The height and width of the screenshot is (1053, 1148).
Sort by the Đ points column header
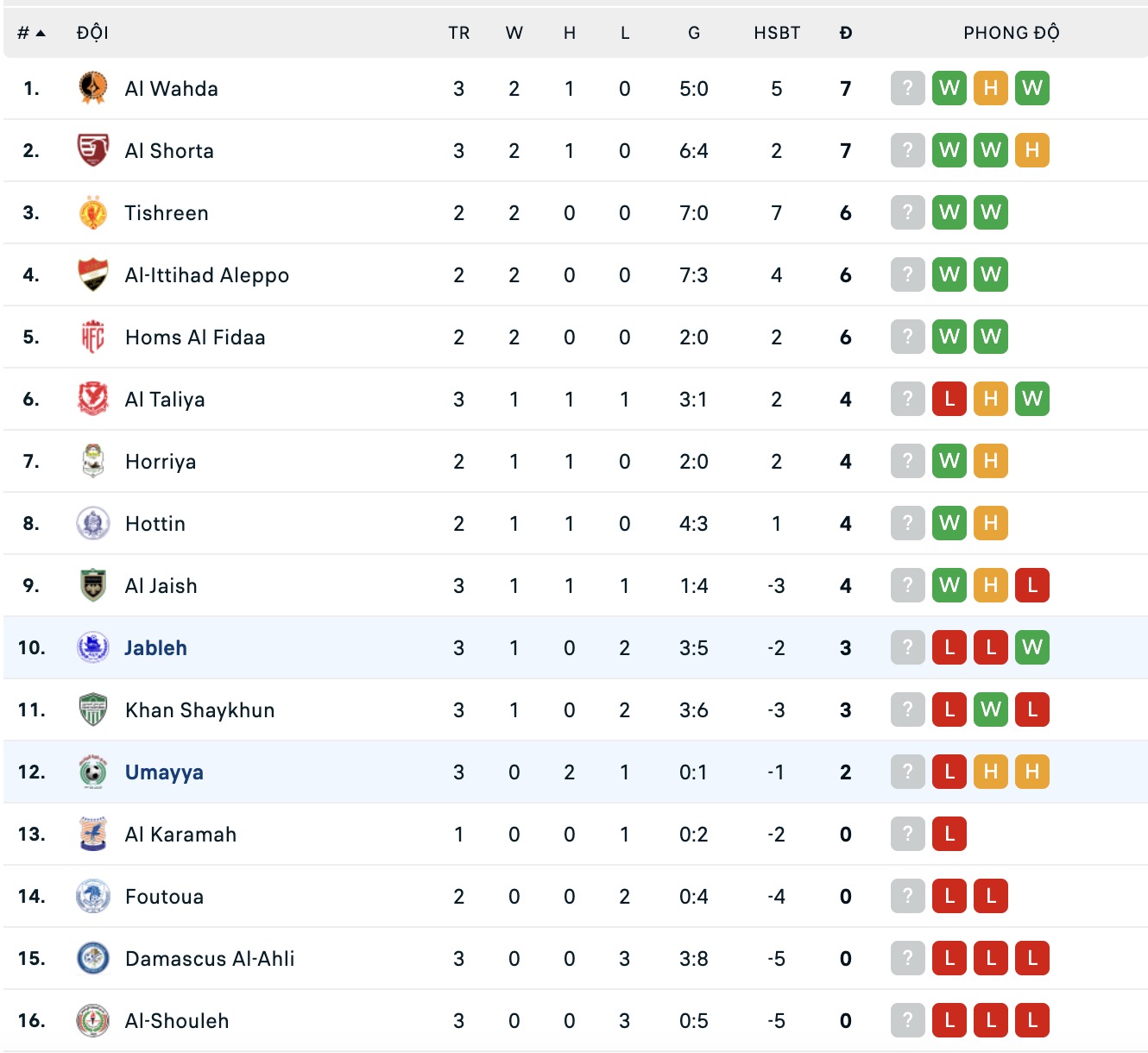846,33
